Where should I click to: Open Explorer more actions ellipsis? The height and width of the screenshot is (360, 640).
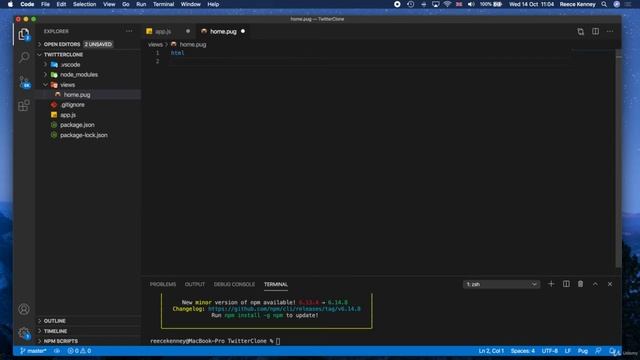(129, 31)
